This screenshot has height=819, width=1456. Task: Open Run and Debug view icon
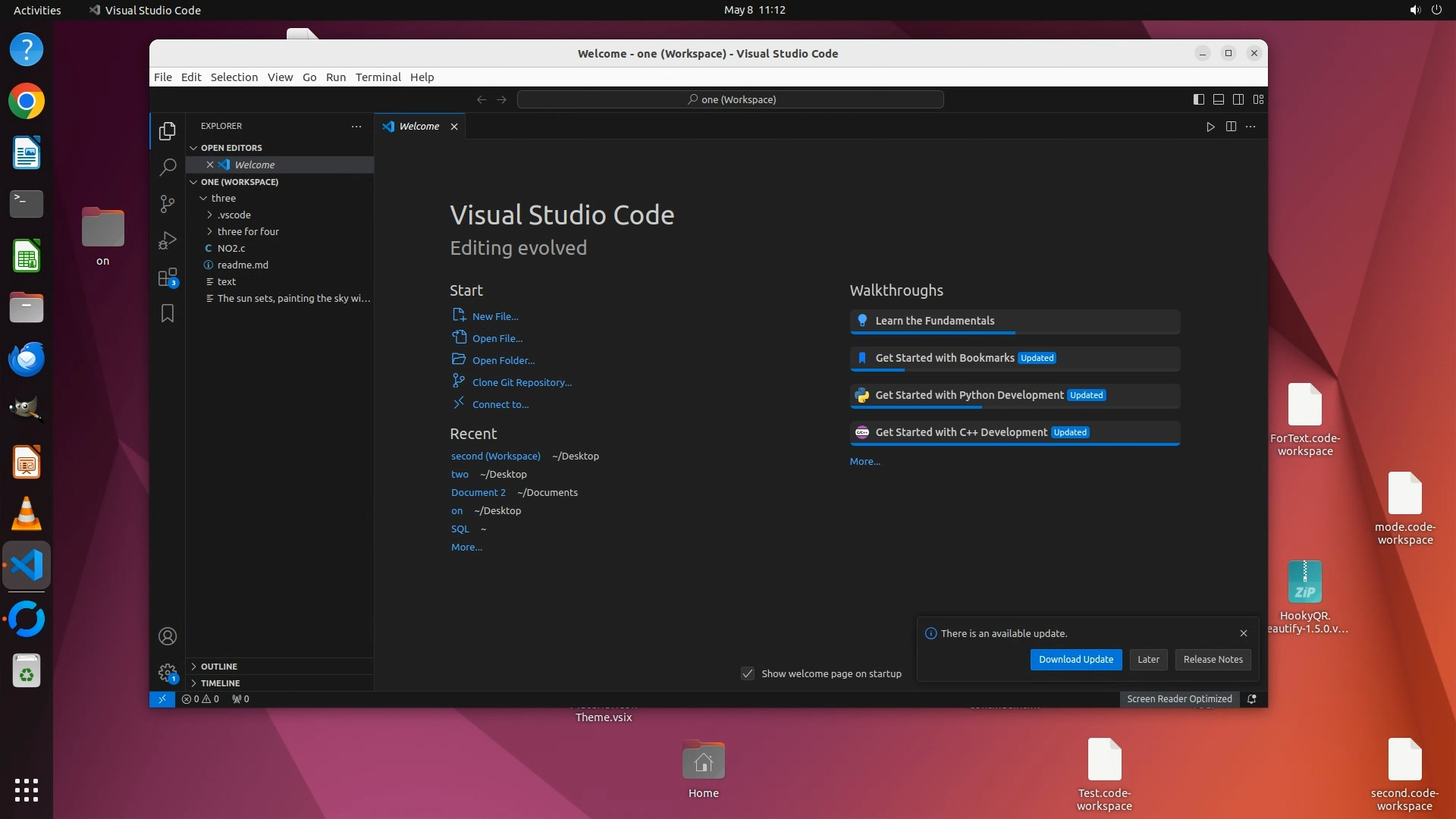168,240
